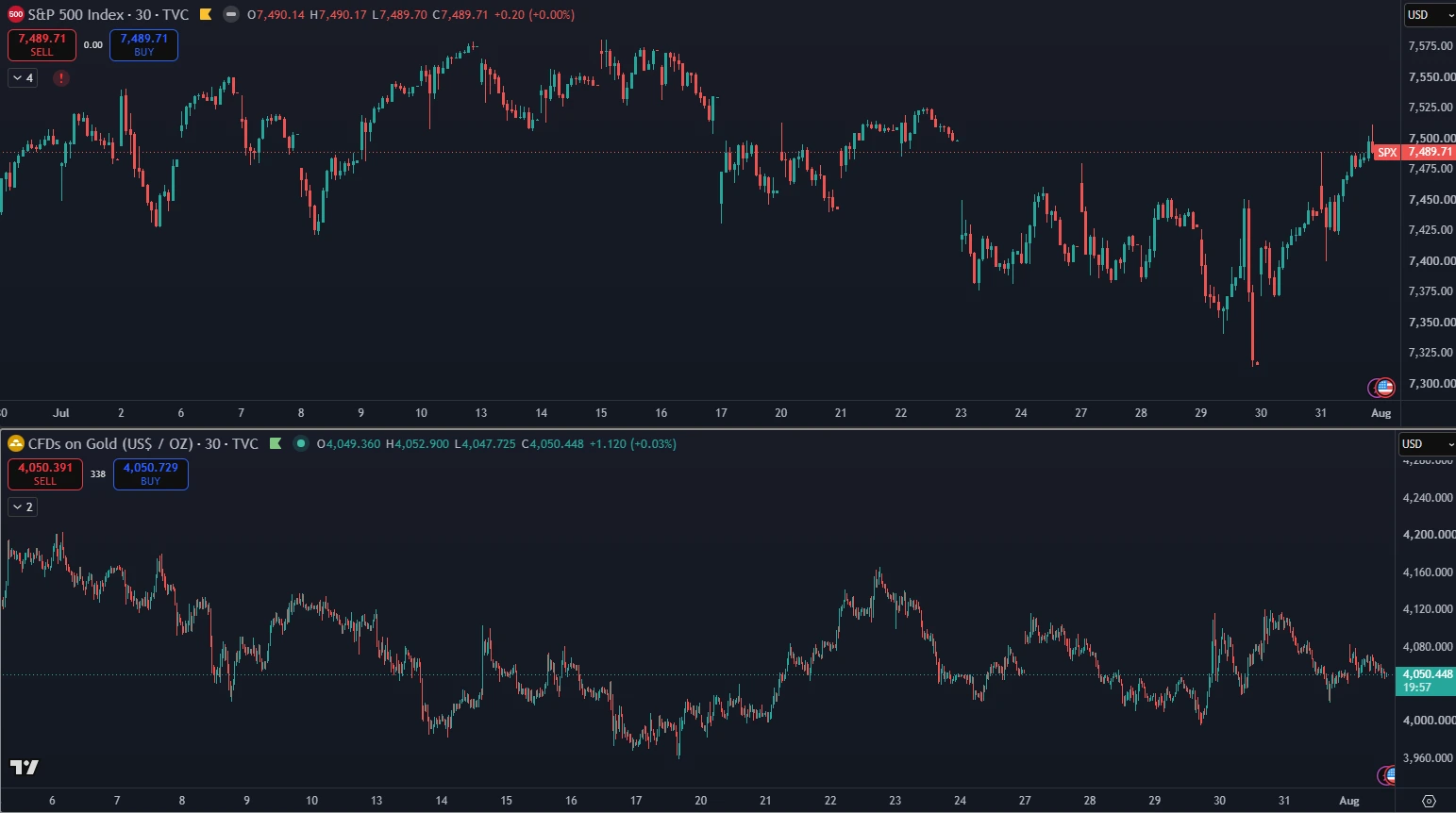Toggle the green market open status indicator

tap(300, 443)
